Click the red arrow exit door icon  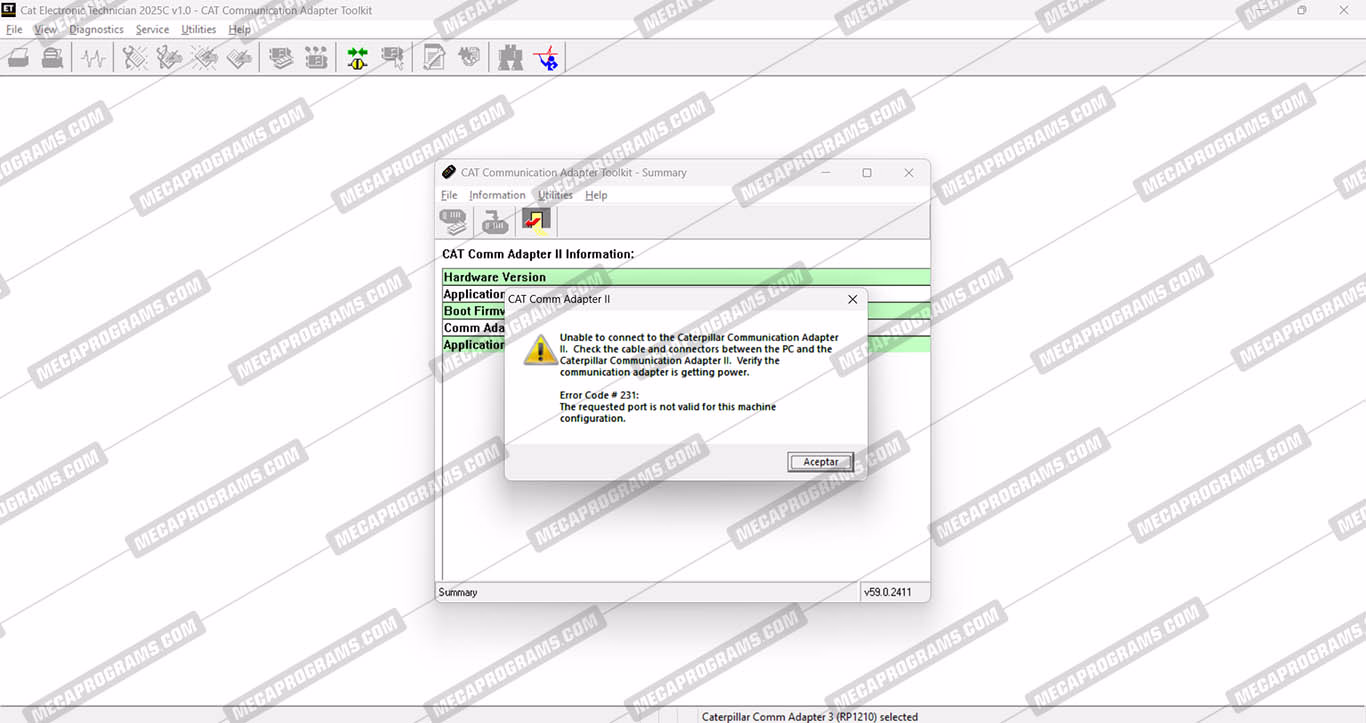click(x=536, y=221)
